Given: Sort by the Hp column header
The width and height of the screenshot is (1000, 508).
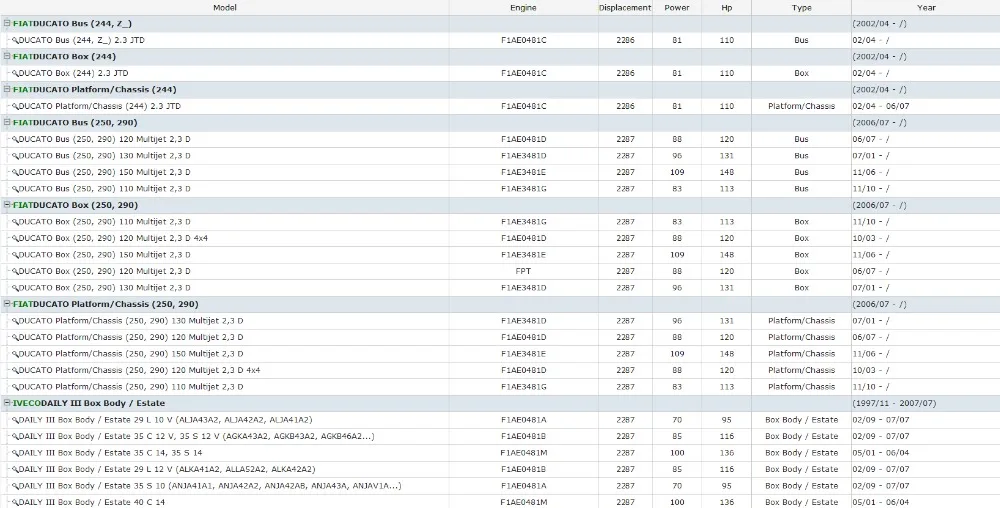Looking at the screenshot, I should (726, 8).
